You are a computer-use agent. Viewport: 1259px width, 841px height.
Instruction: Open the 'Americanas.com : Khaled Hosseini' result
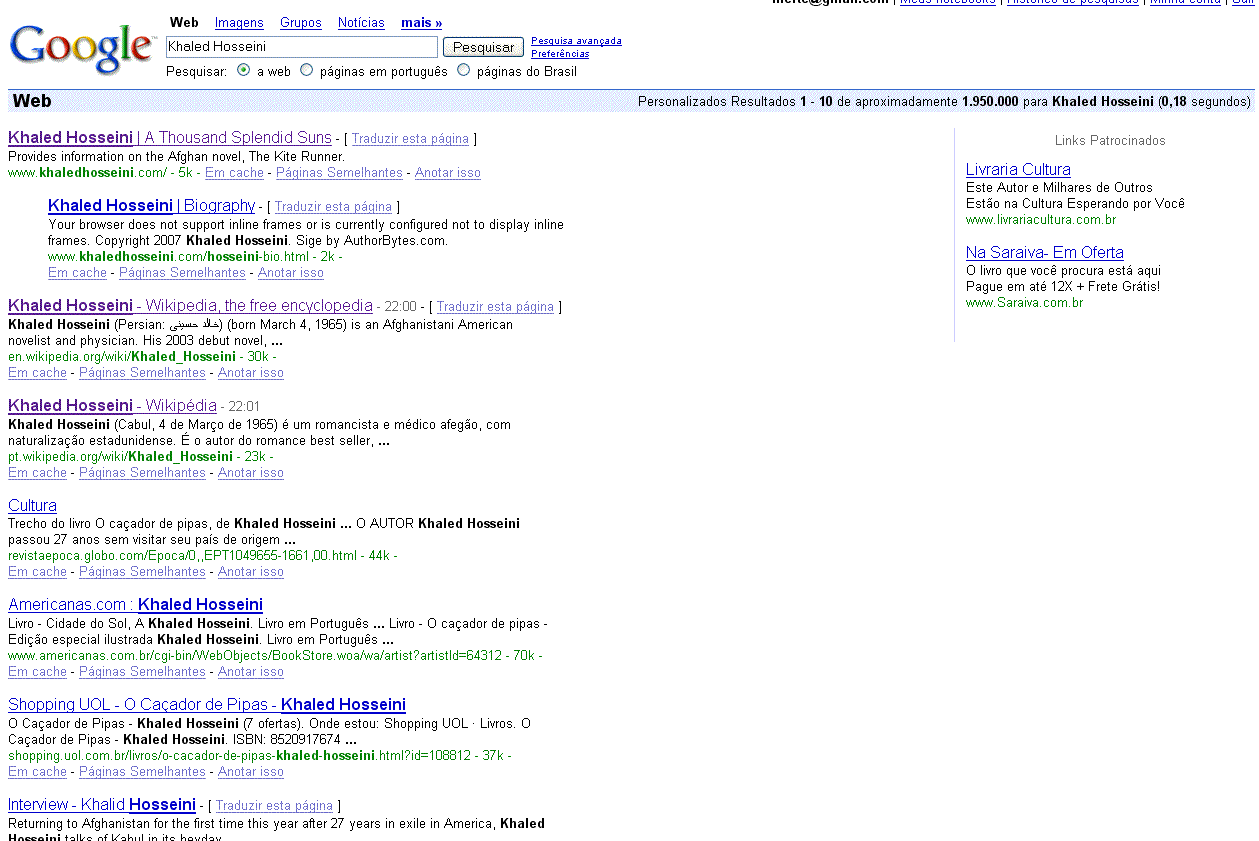pos(135,605)
